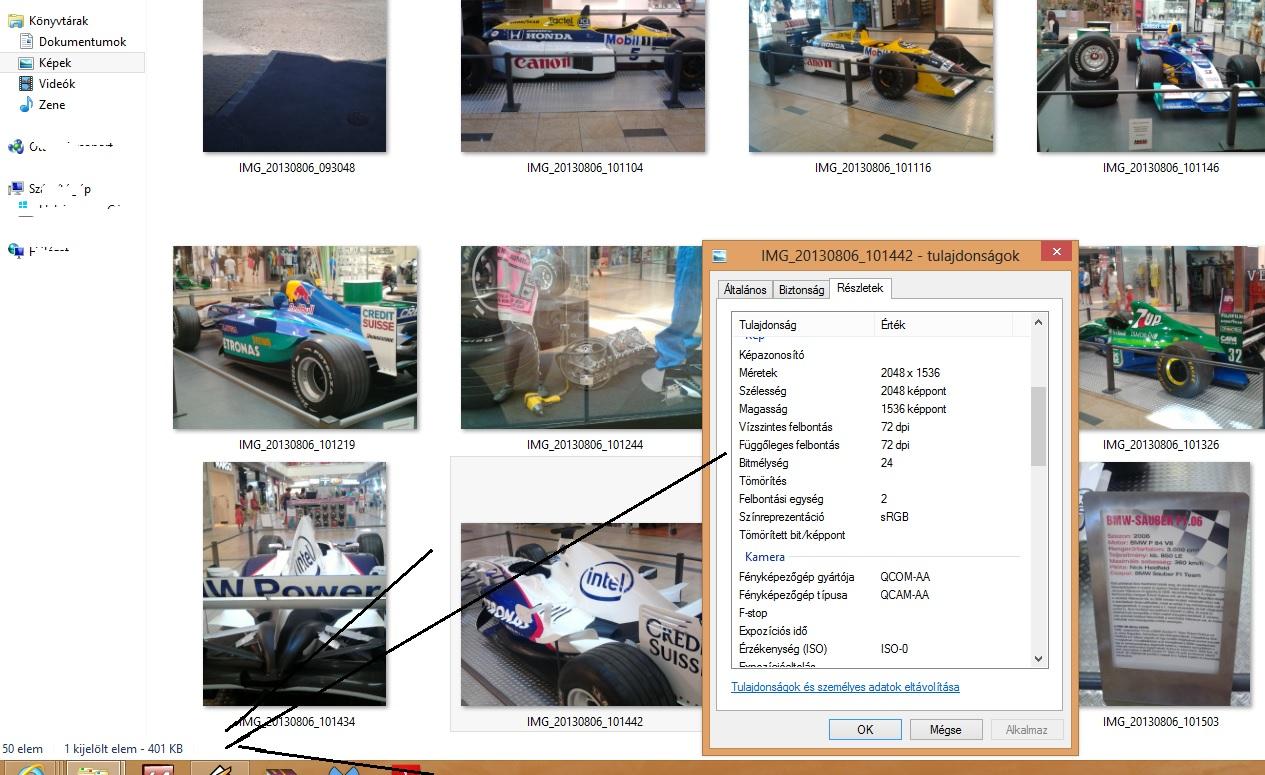
Task: Click the Videók filmstrip icon
Action: point(27,84)
